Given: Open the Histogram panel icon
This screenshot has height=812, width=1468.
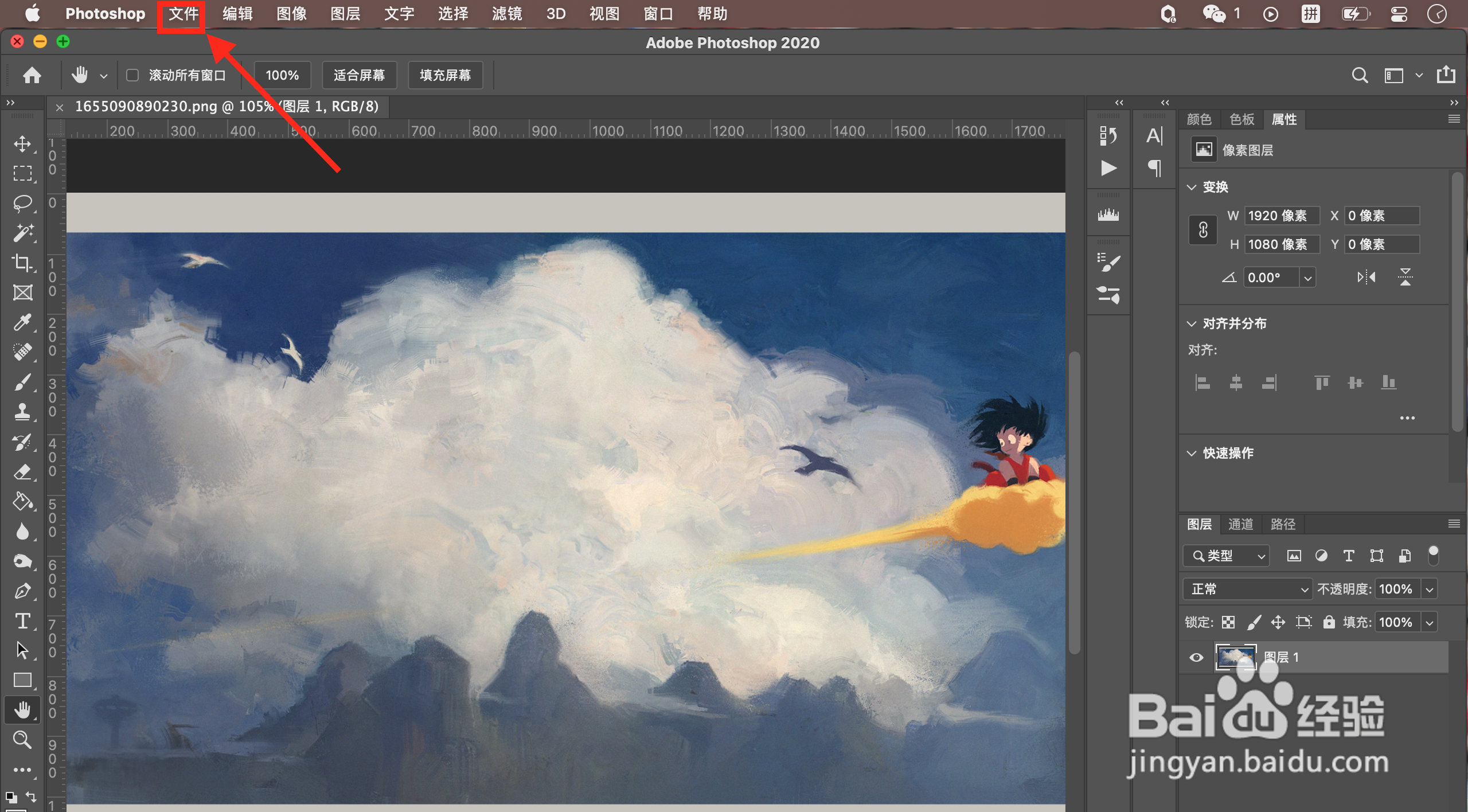Looking at the screenshot, I should [1108, 215].
